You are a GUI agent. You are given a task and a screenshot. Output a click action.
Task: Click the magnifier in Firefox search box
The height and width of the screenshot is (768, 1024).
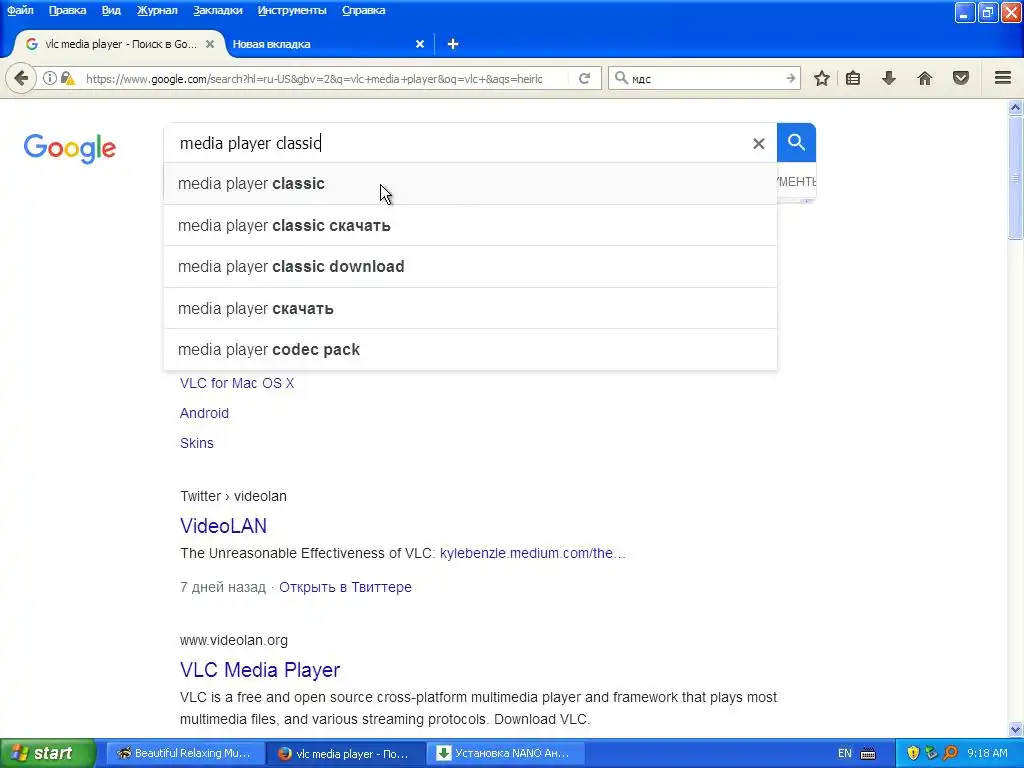pos(621,78)
